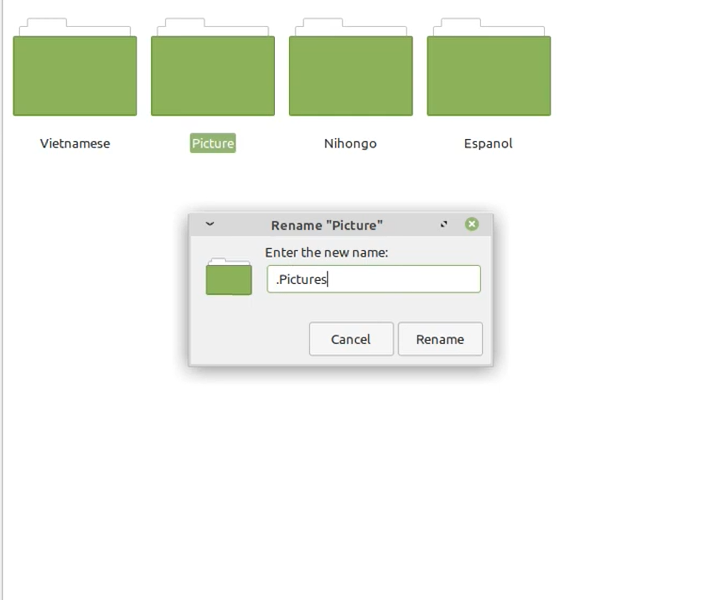Open the Rename dialog window menu chevron

coord(210,224)
